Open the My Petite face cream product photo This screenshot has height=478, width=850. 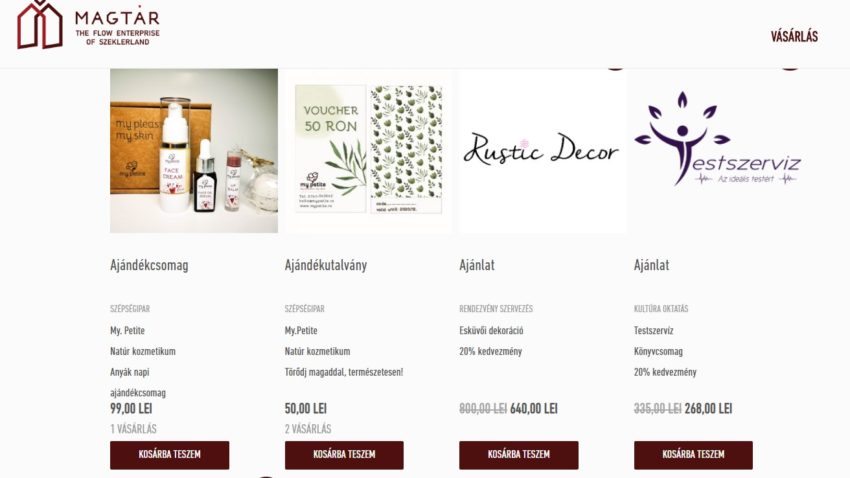click(194, 151)
